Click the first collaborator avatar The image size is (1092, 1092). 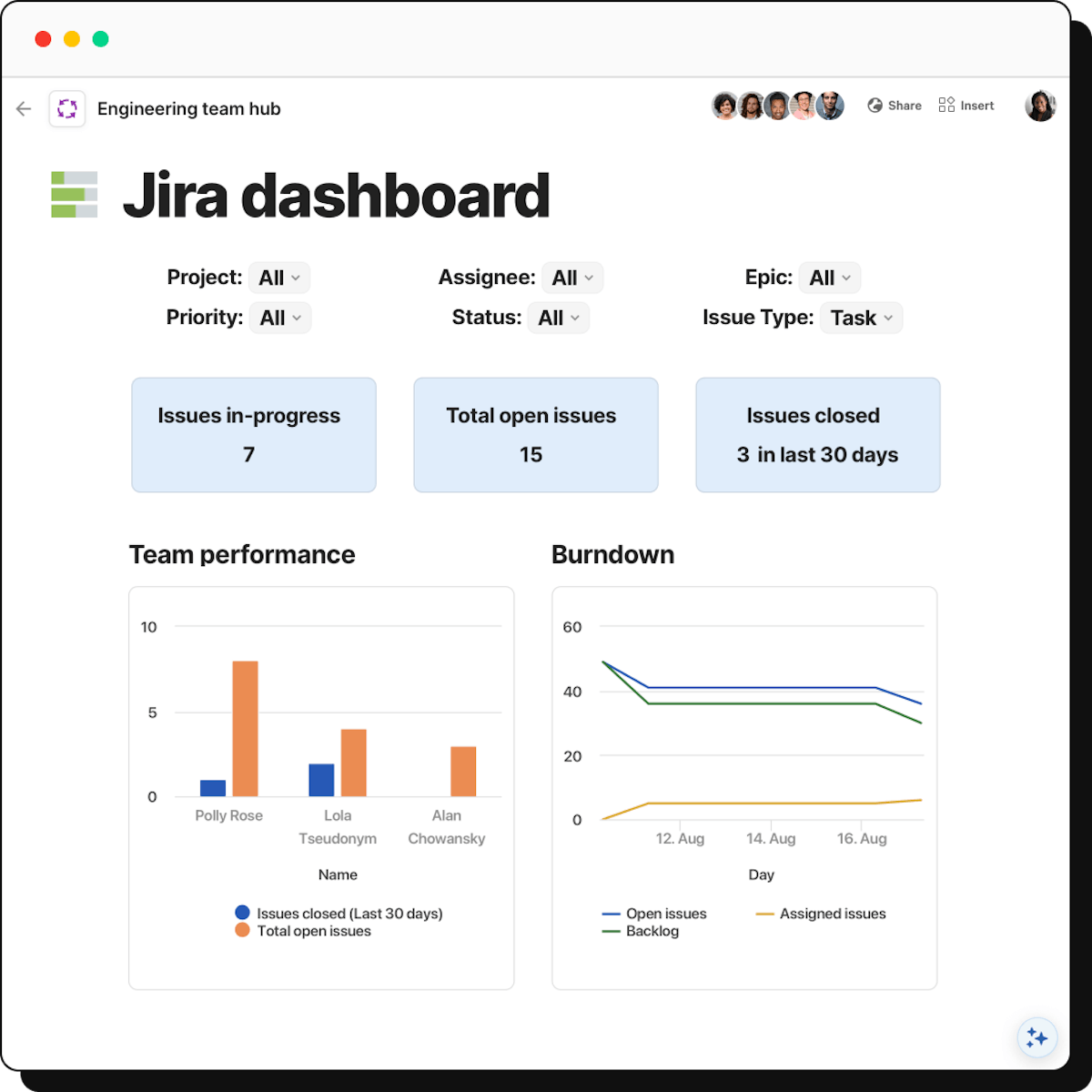[x=724, y=106]
